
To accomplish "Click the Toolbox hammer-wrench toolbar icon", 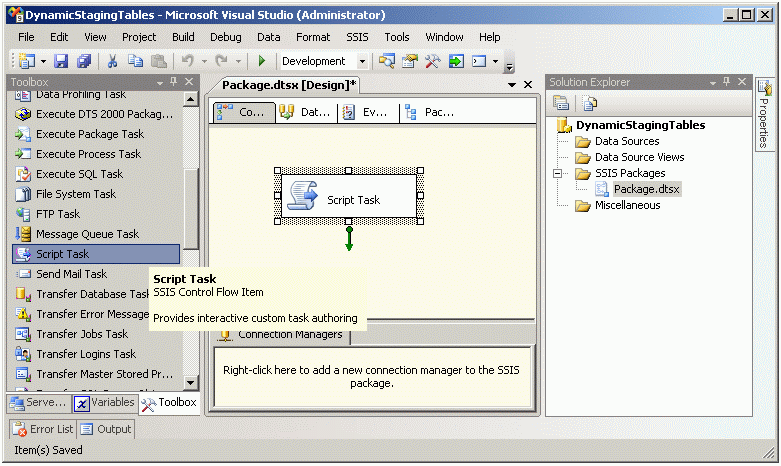I will click(x=432, y=61).
